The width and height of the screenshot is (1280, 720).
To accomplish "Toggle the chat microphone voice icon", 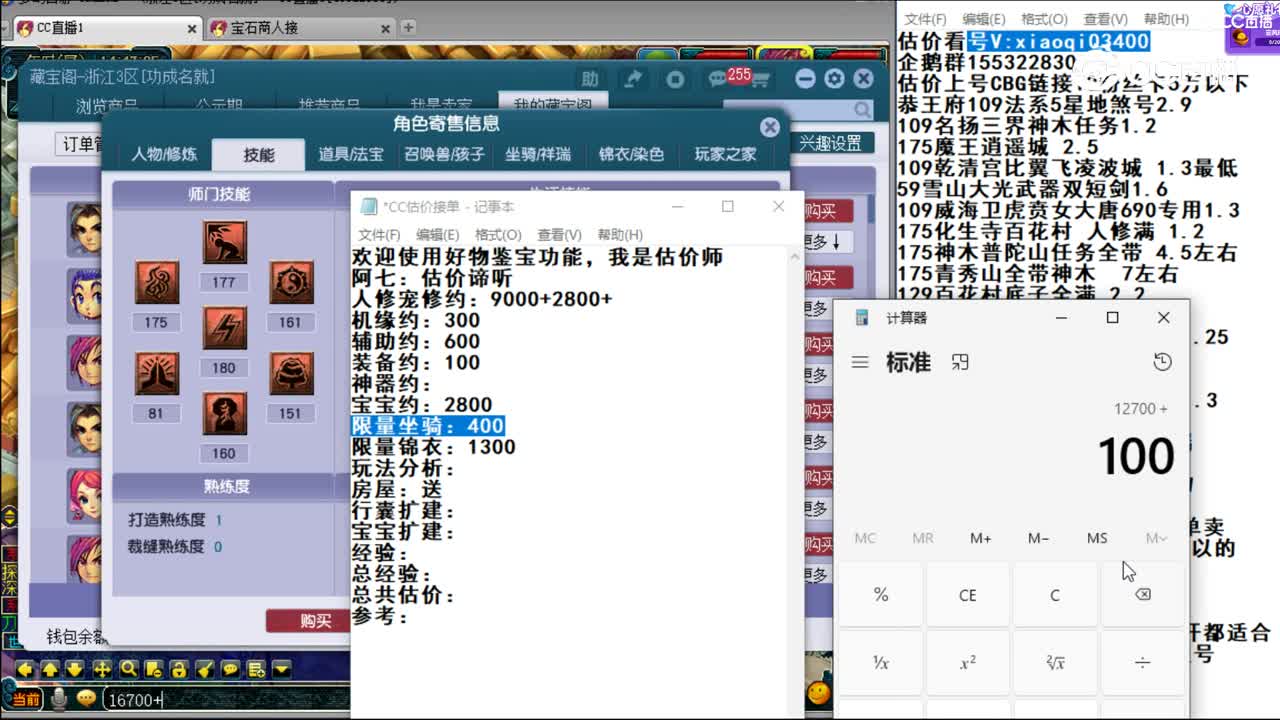I will [59, 698].
